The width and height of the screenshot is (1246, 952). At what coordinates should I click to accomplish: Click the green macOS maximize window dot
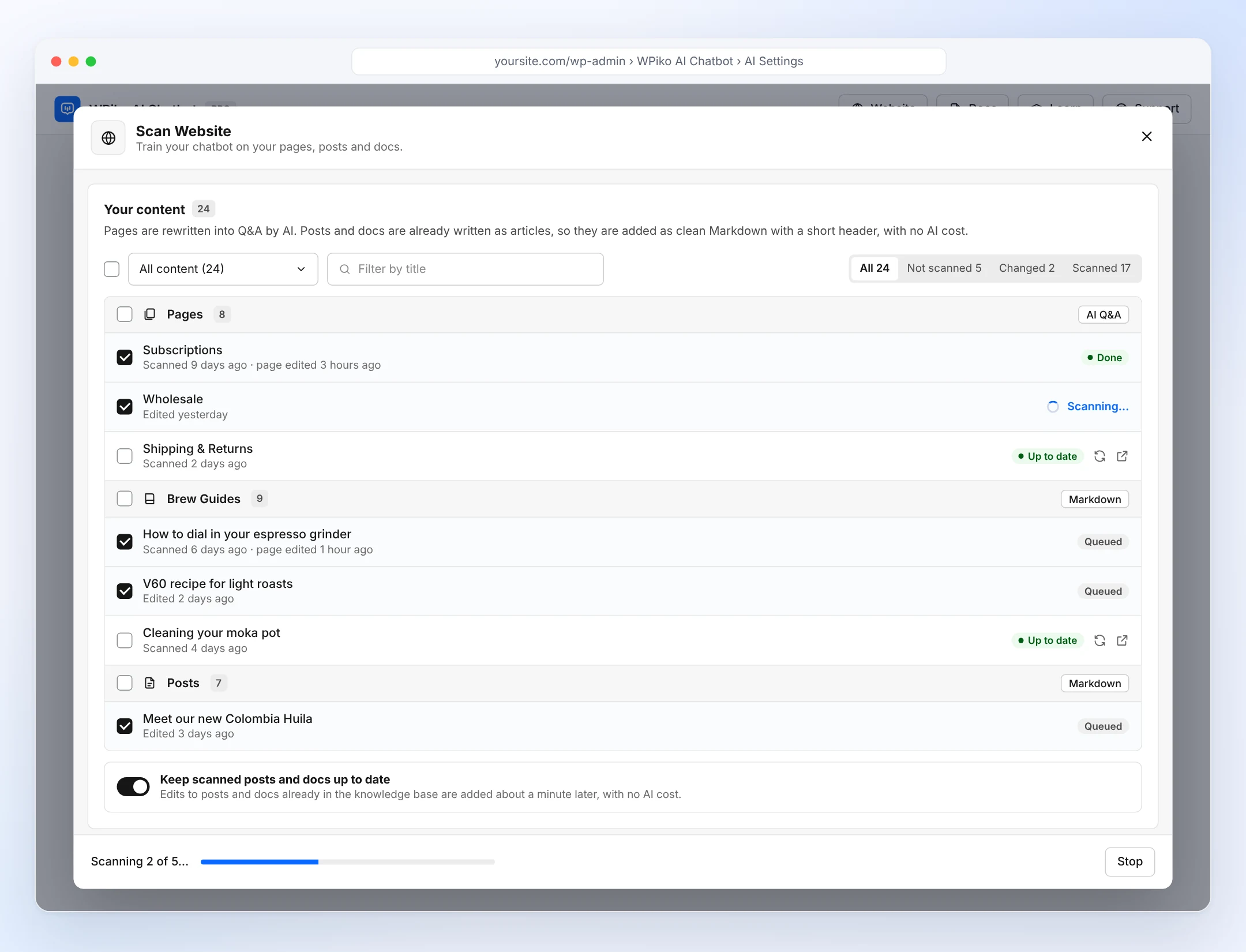tap(91, 61)
